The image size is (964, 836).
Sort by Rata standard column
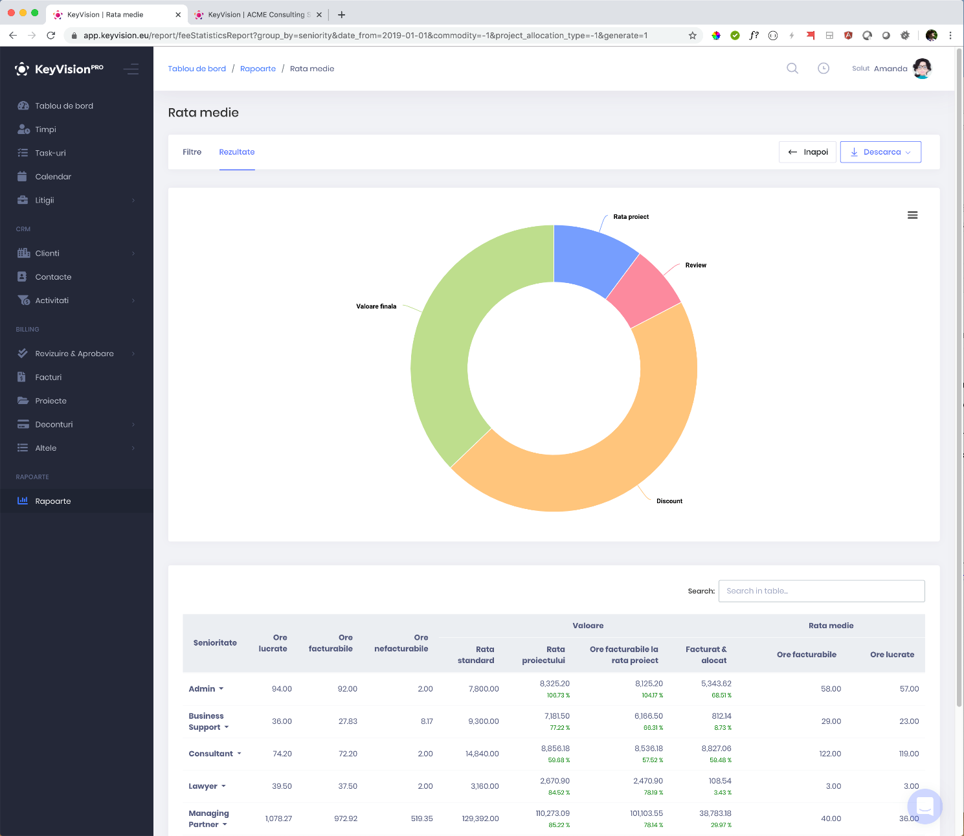coord(476,655)
